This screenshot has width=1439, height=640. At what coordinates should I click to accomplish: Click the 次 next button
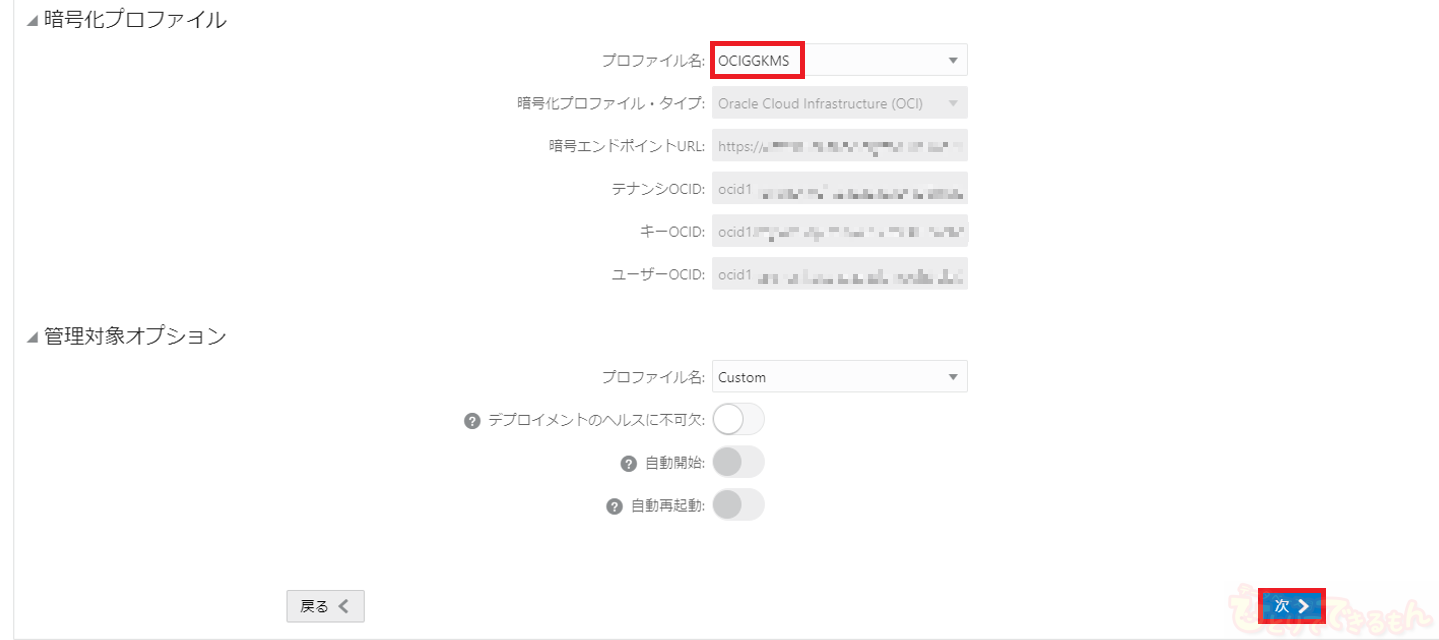pos(1291,606)
